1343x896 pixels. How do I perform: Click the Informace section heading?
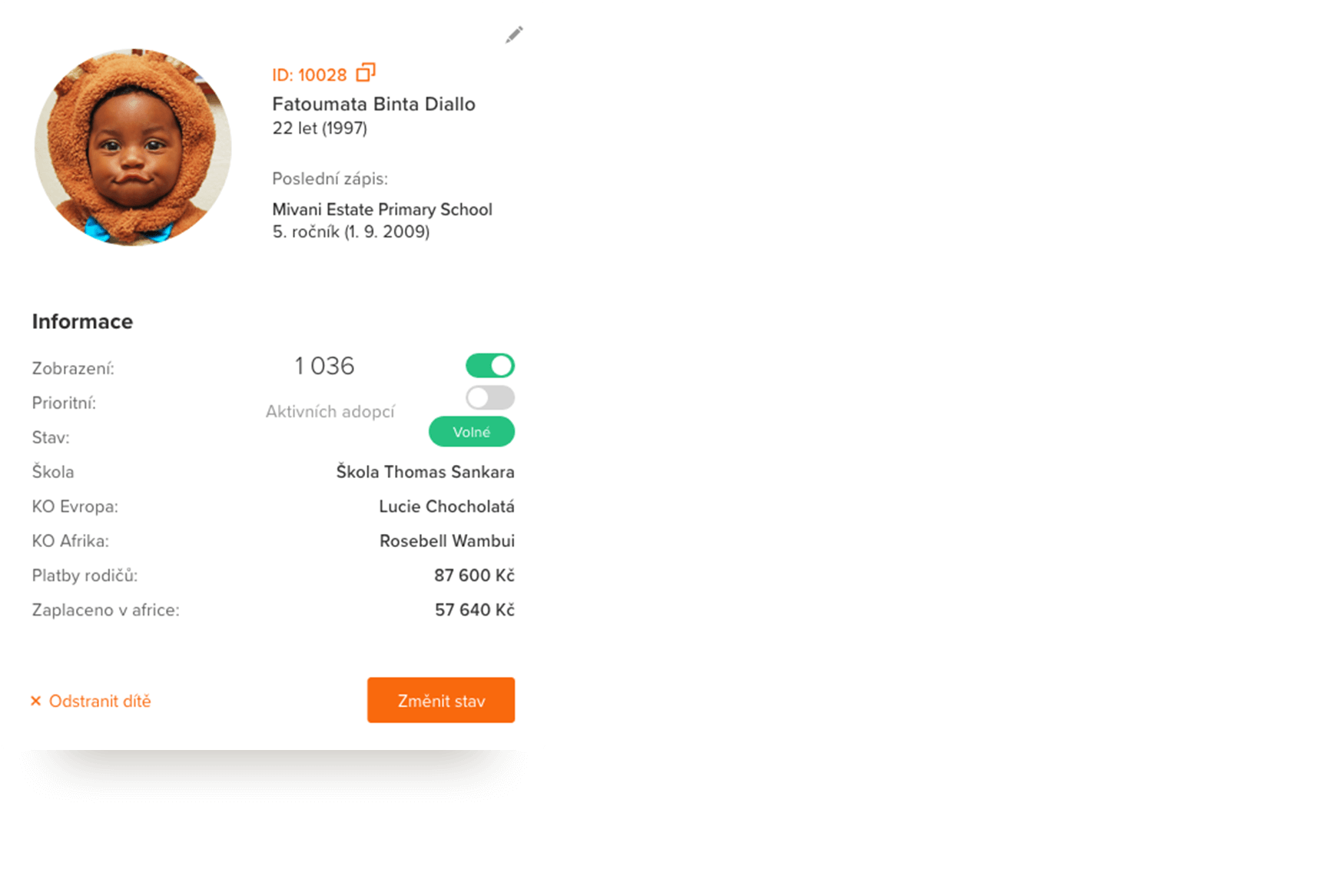point(82,321)
